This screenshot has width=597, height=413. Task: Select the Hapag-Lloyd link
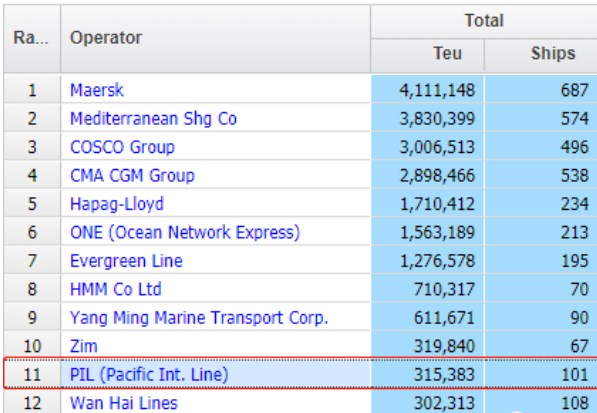[x=117, y=204]
